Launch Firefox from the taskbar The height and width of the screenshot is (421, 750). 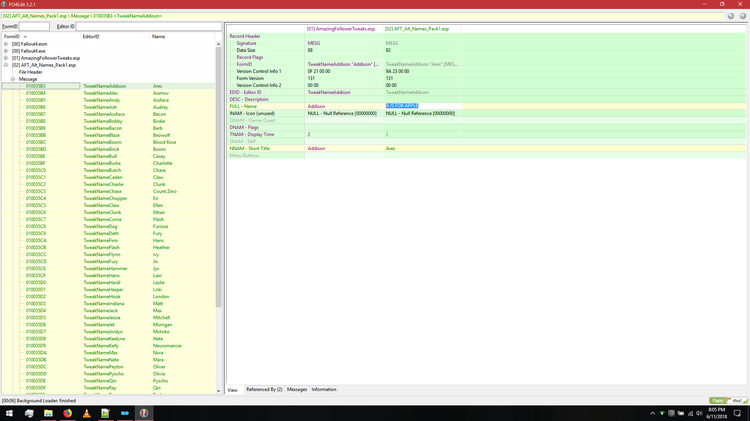(67, 413)
